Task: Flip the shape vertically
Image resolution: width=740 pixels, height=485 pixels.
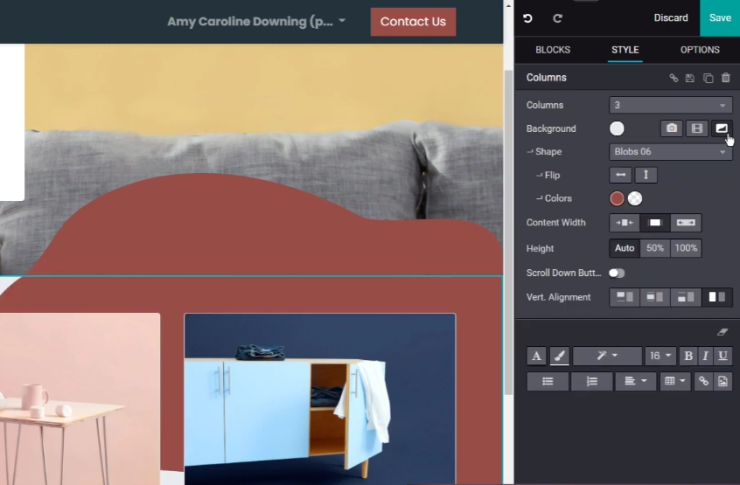Action: click(x=646, y=175)
